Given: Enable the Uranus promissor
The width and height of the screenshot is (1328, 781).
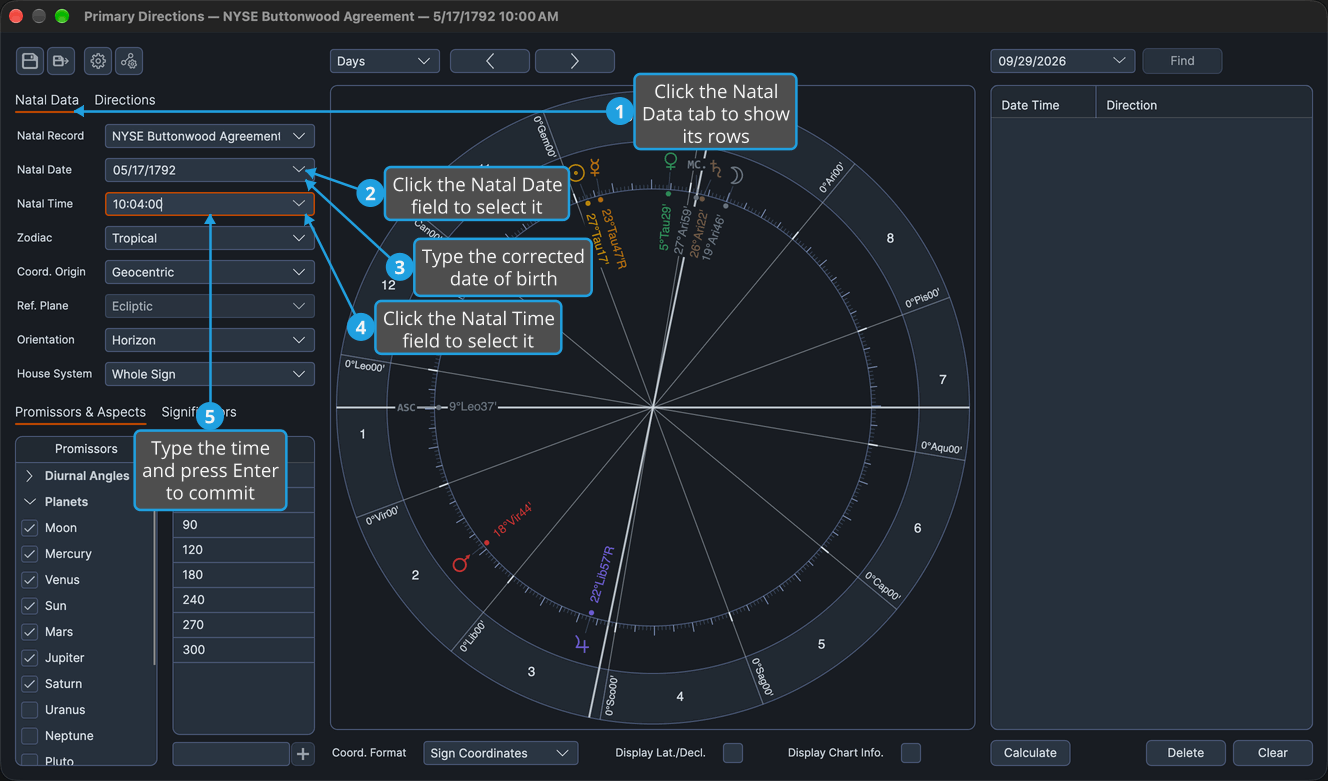Looking at the screenshot, I should (30, 710).
